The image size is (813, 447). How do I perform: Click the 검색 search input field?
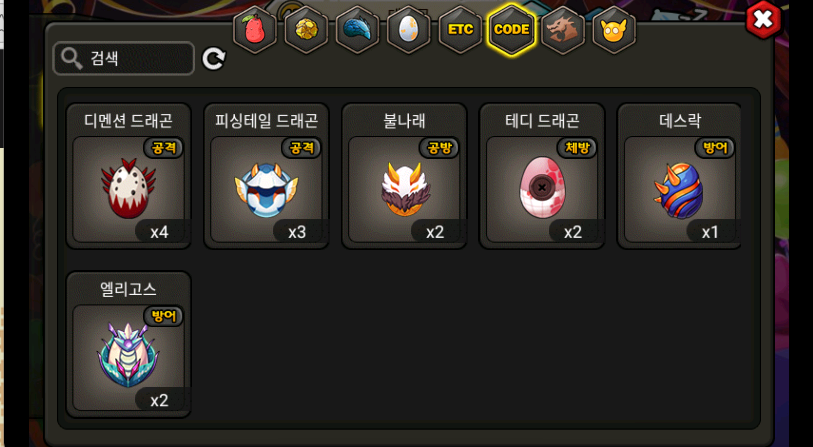coord(124,59)
